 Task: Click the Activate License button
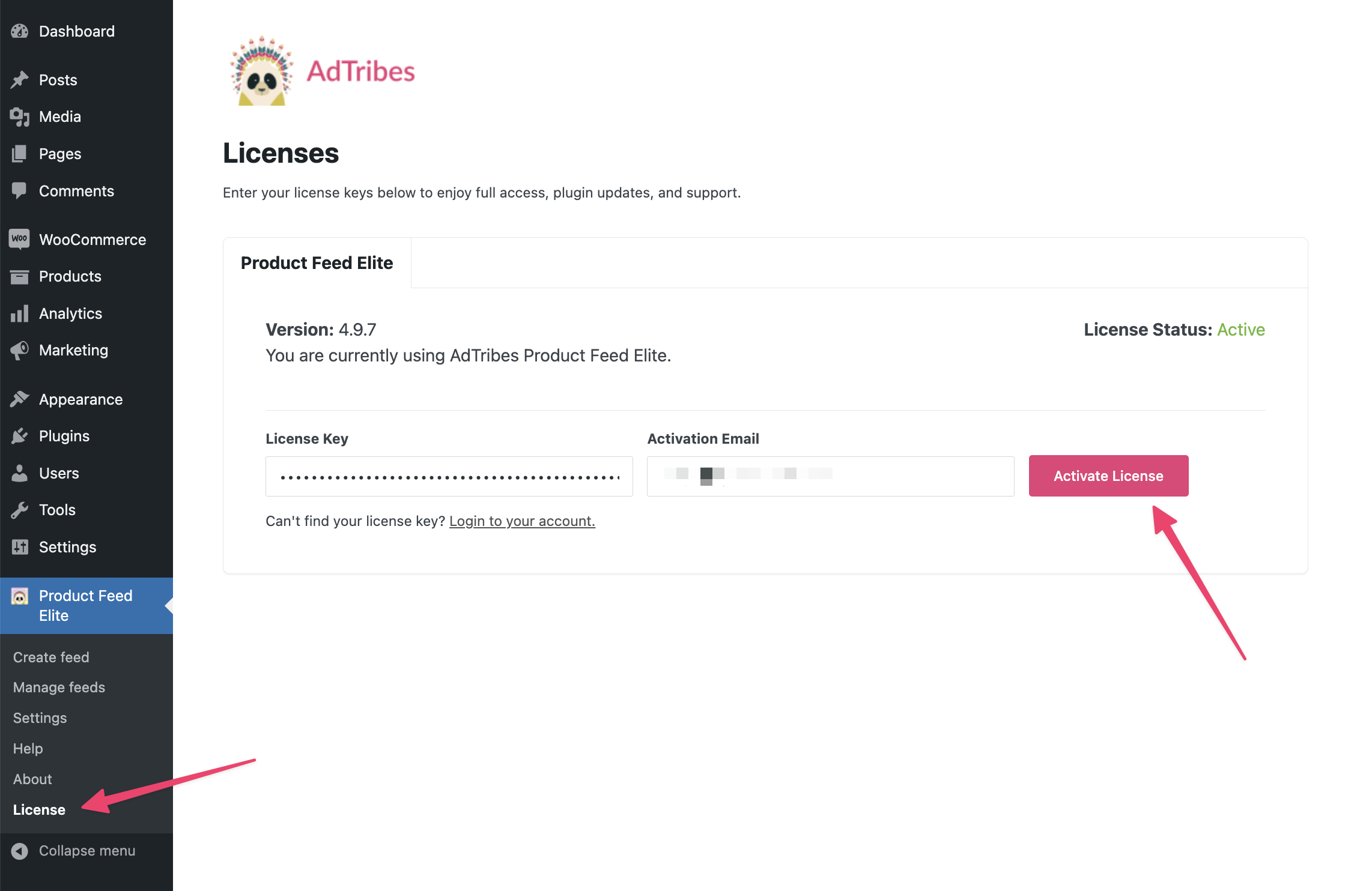pos(1108,476)
